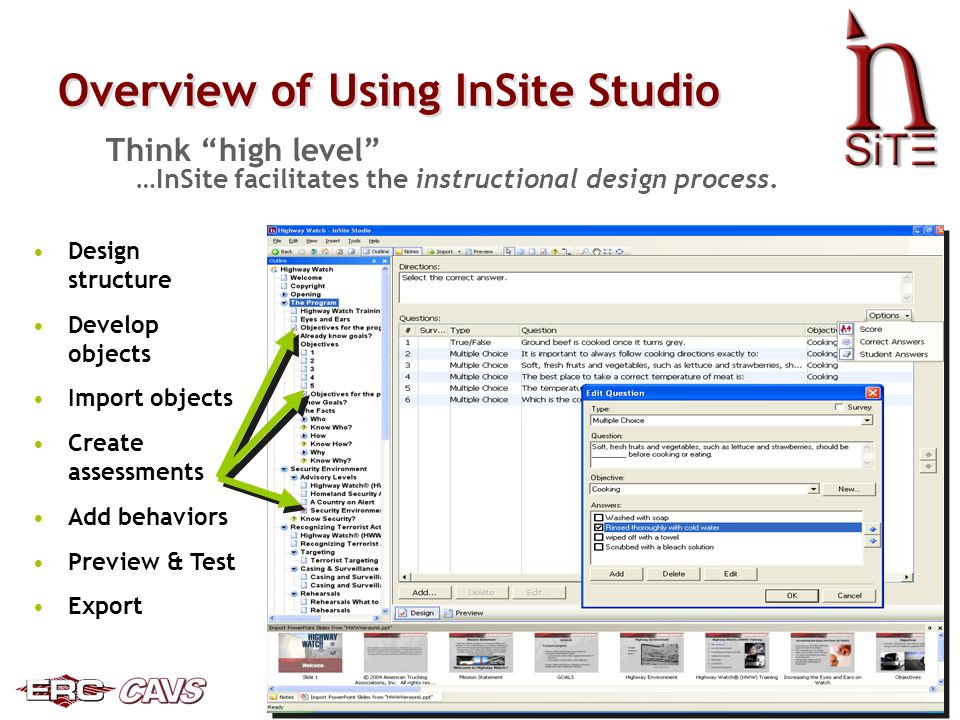
Task: Select the Mission Statement slide thumbnail
Action: coord(481,653)
